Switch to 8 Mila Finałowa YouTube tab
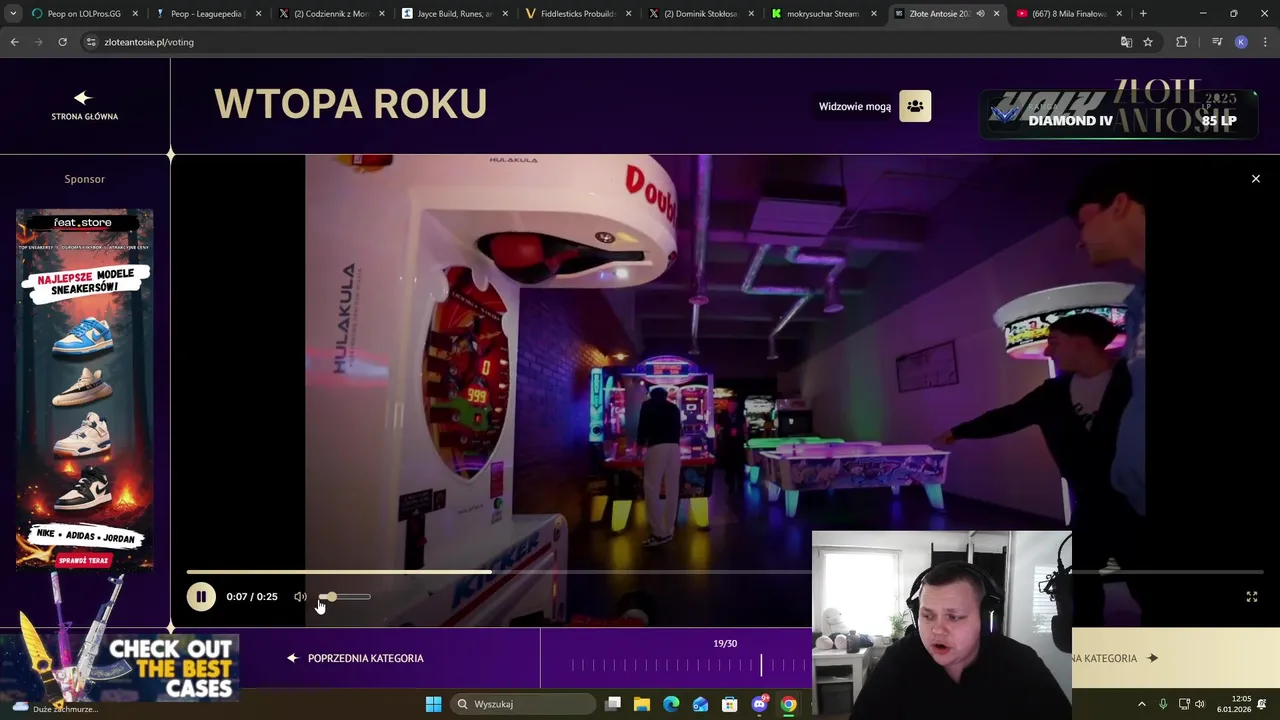 pyautogui.click(x=1070, y=14)
